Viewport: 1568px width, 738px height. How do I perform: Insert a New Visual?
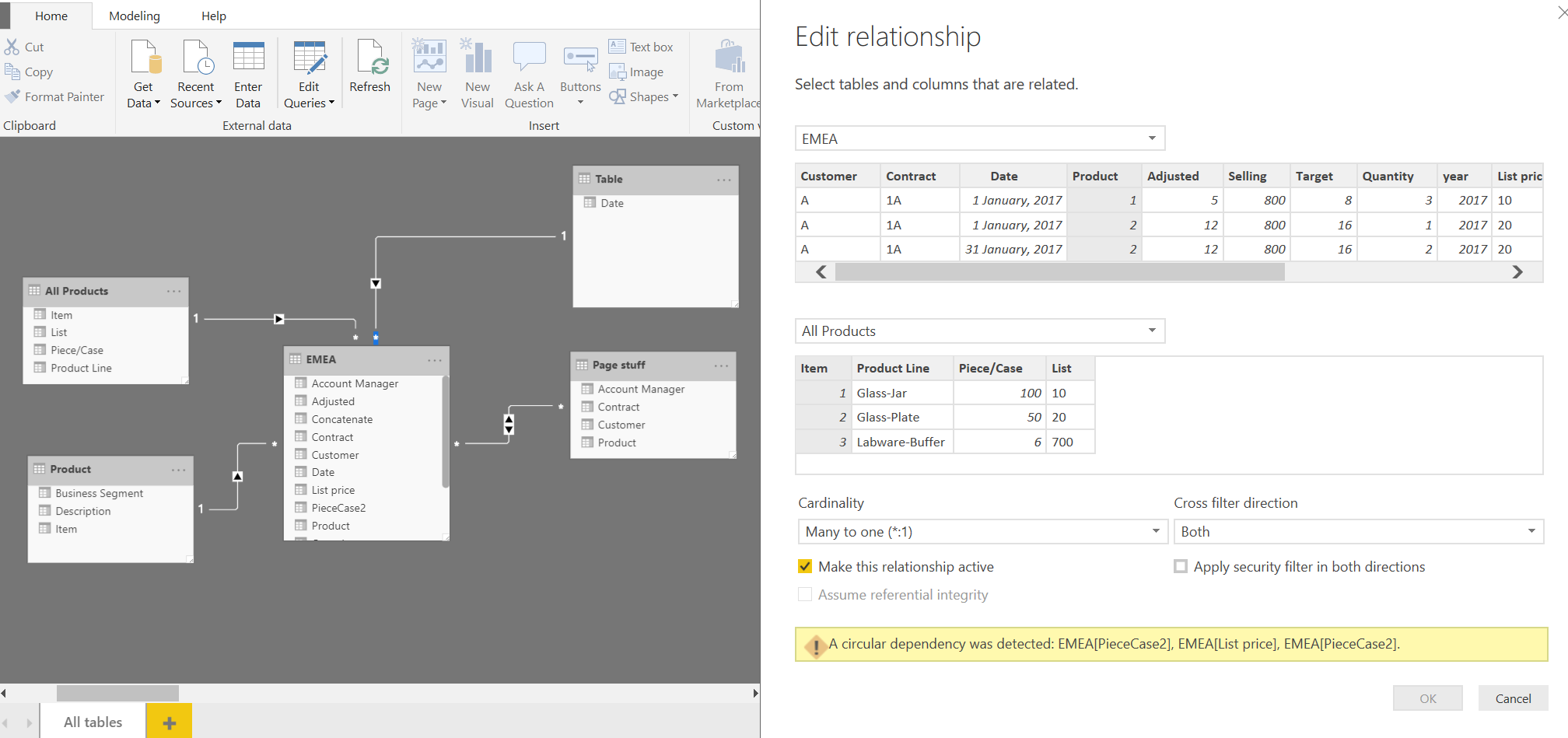(x=478, y=75)
